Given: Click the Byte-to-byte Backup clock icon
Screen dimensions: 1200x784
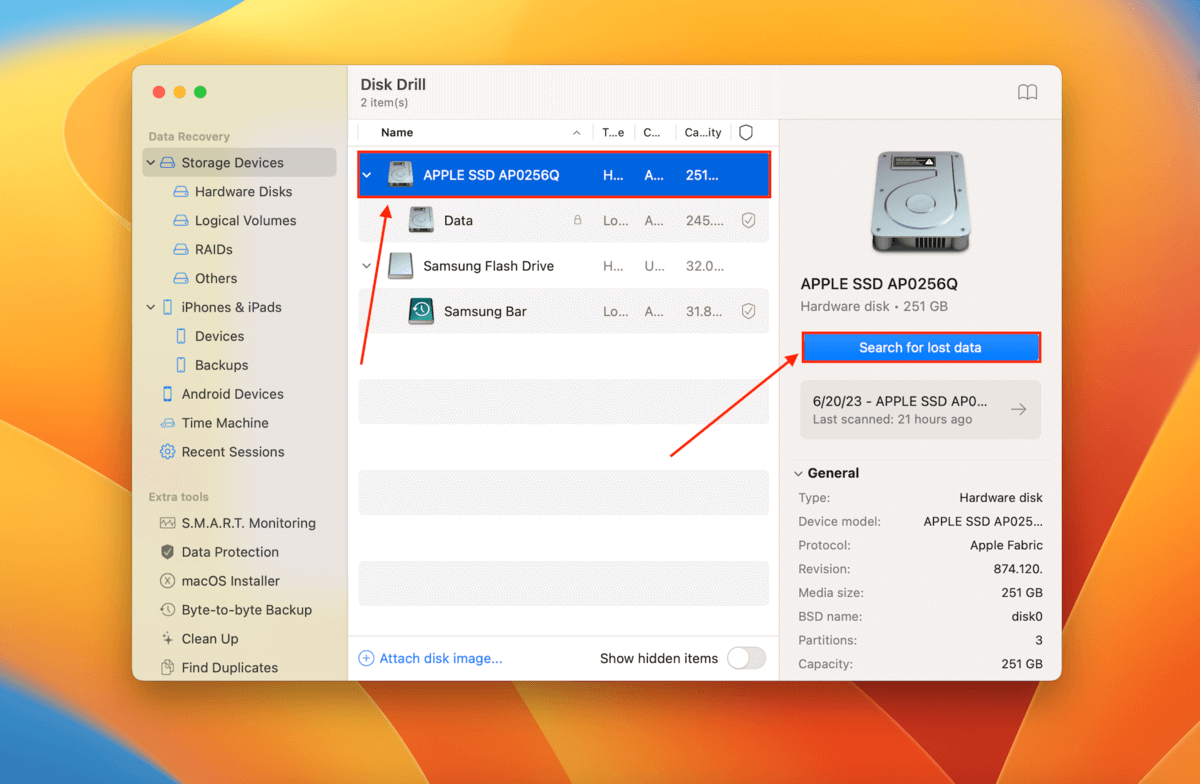Looking at the screenshot, I should pos(167,610).
